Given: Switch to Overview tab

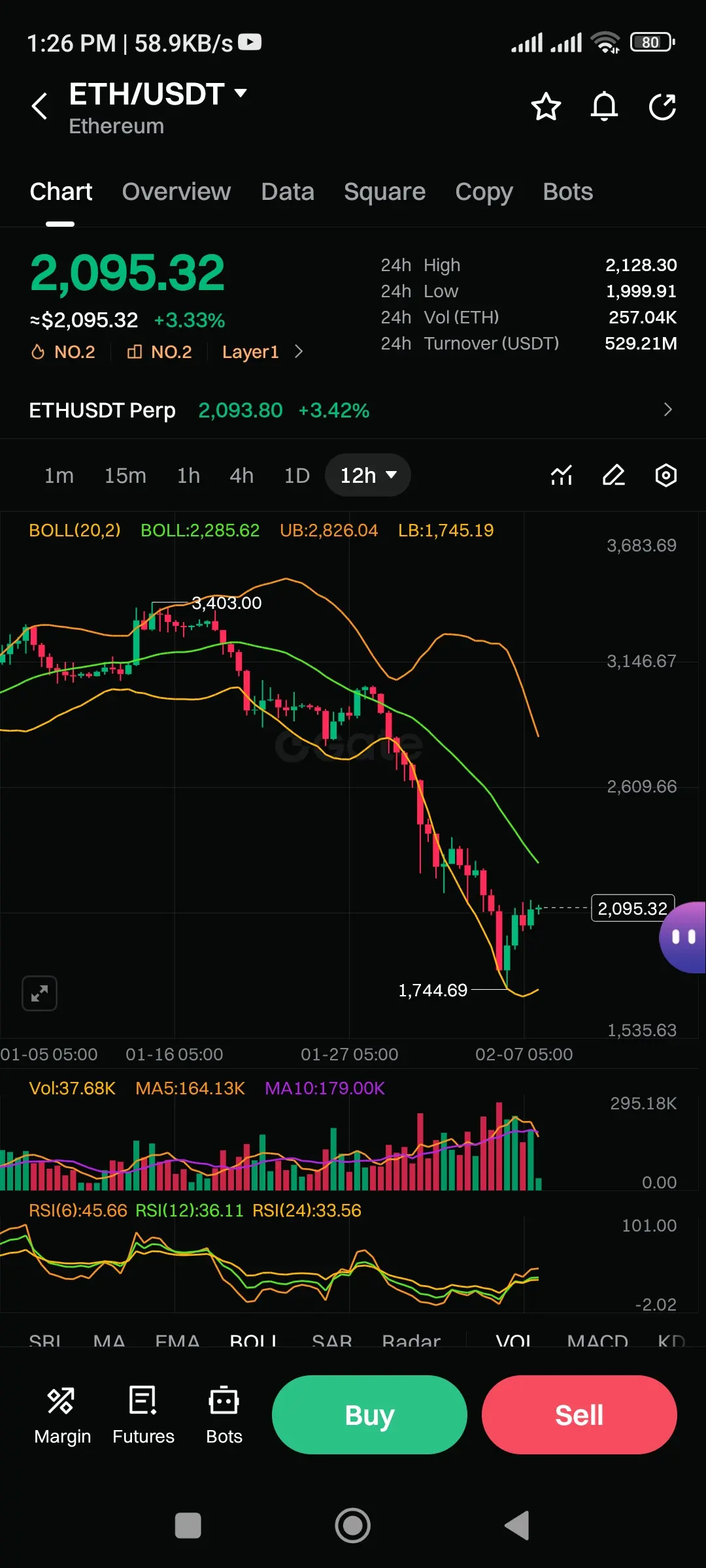Looking at the screenshot, I should [x=176, y=191].
